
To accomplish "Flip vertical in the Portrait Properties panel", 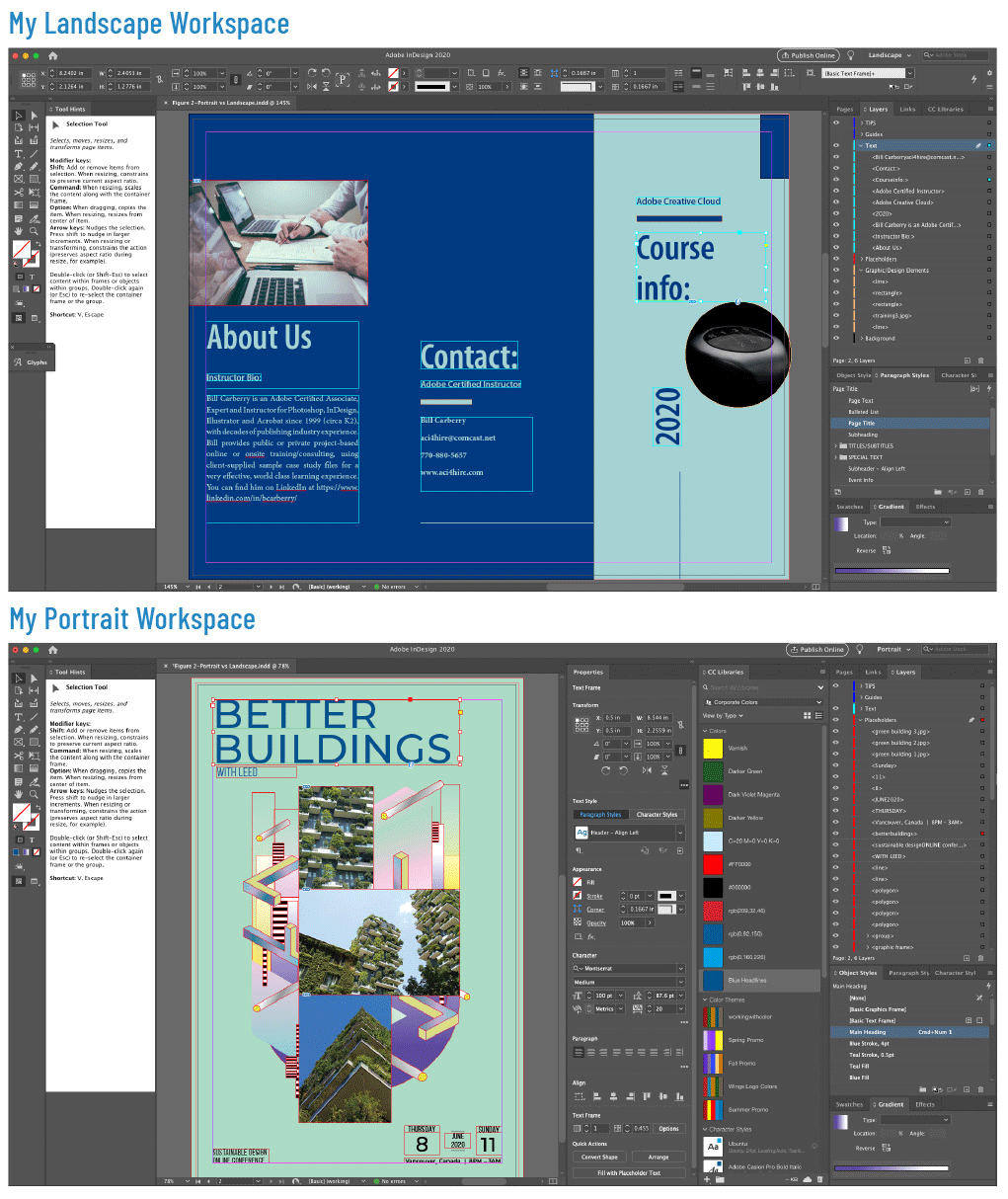I will click(664, 769).
